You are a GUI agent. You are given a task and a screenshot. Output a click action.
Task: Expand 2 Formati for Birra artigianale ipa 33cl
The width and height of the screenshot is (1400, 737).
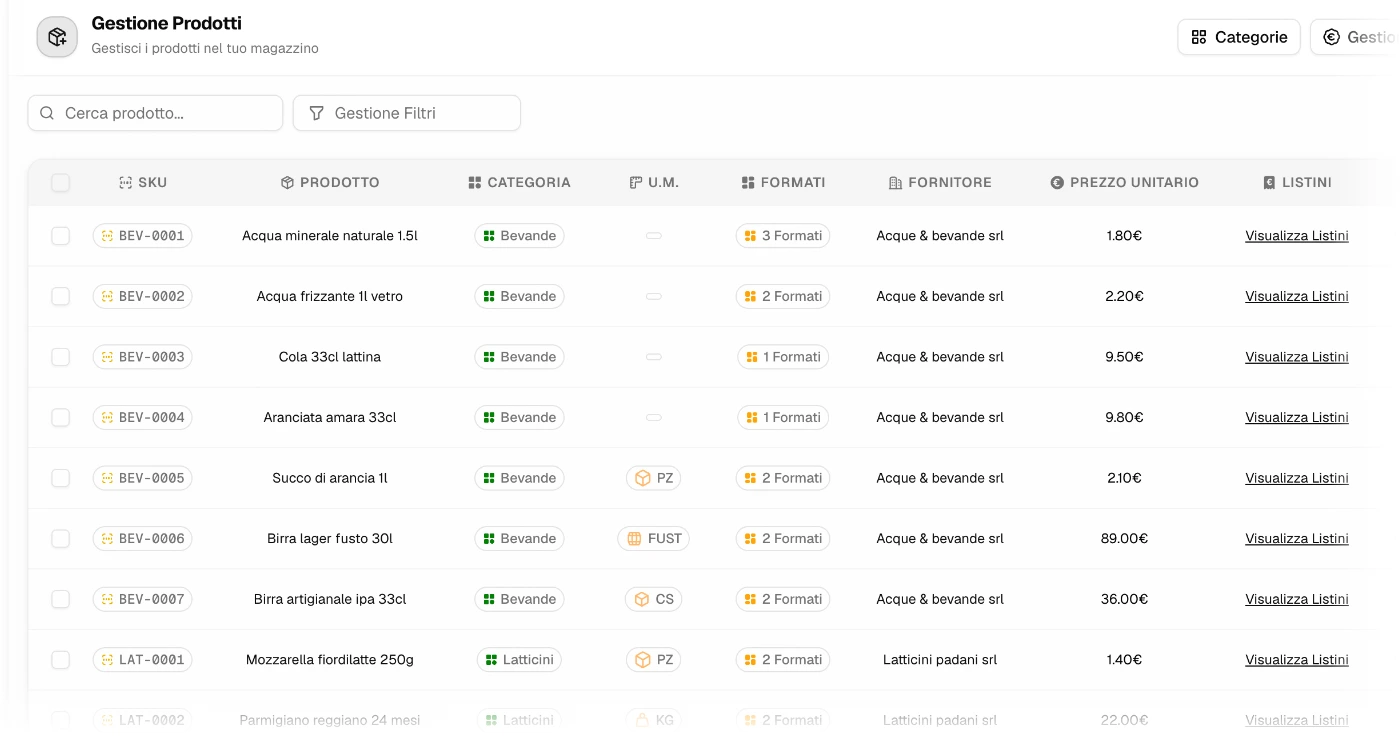tap(783, 599)
